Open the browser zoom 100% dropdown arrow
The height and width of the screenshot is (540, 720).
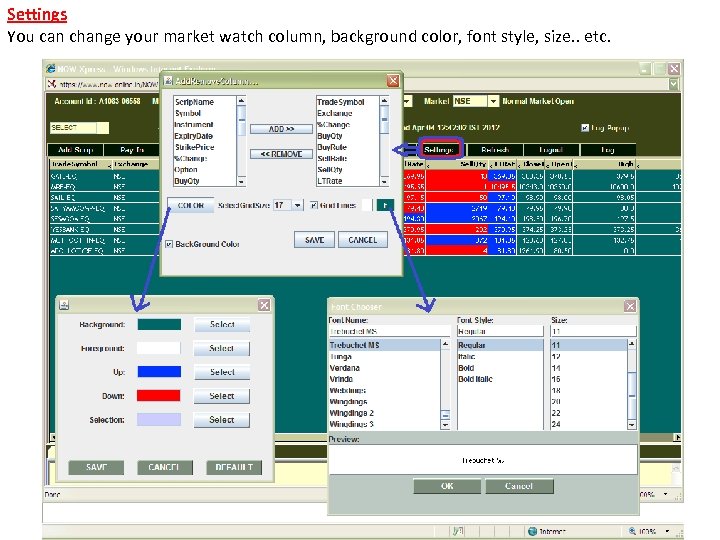click(x=667, y=531)
